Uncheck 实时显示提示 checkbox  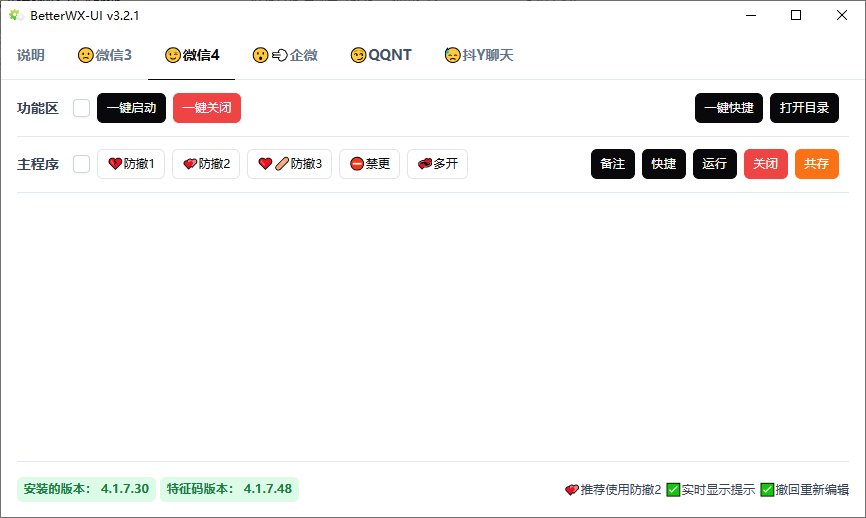point(673,490)
